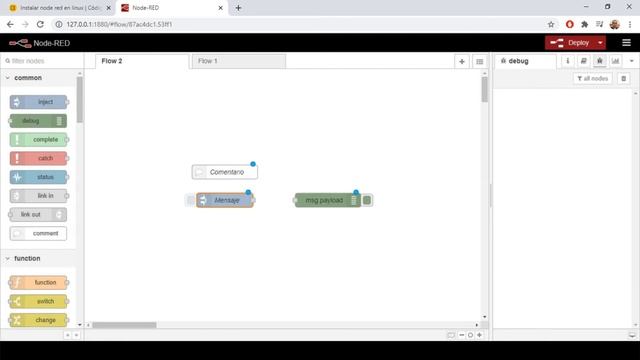Switch to the Flow 1 tab
This screenshot has height=360, width=640.
(x=239, y=61)
